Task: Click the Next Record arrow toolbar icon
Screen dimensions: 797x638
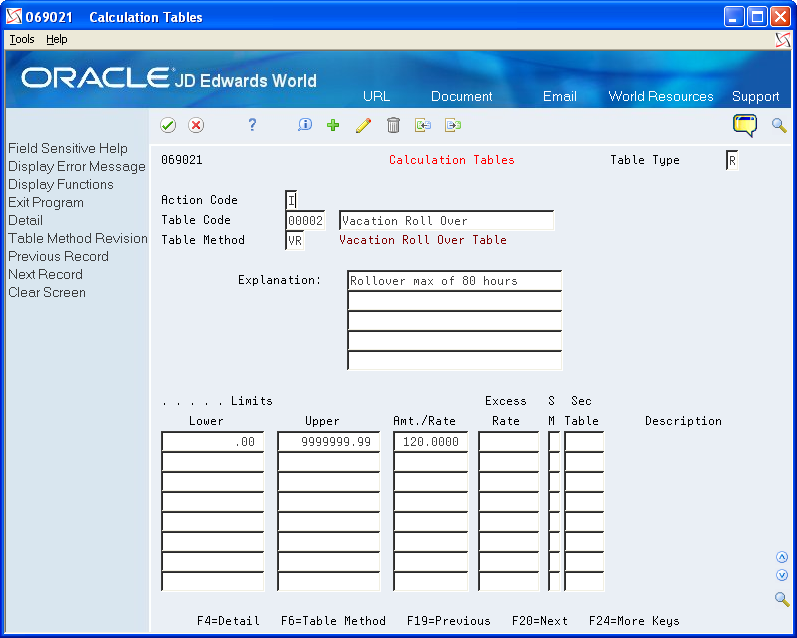Action: pyautogui.click(x=453, y=125)
